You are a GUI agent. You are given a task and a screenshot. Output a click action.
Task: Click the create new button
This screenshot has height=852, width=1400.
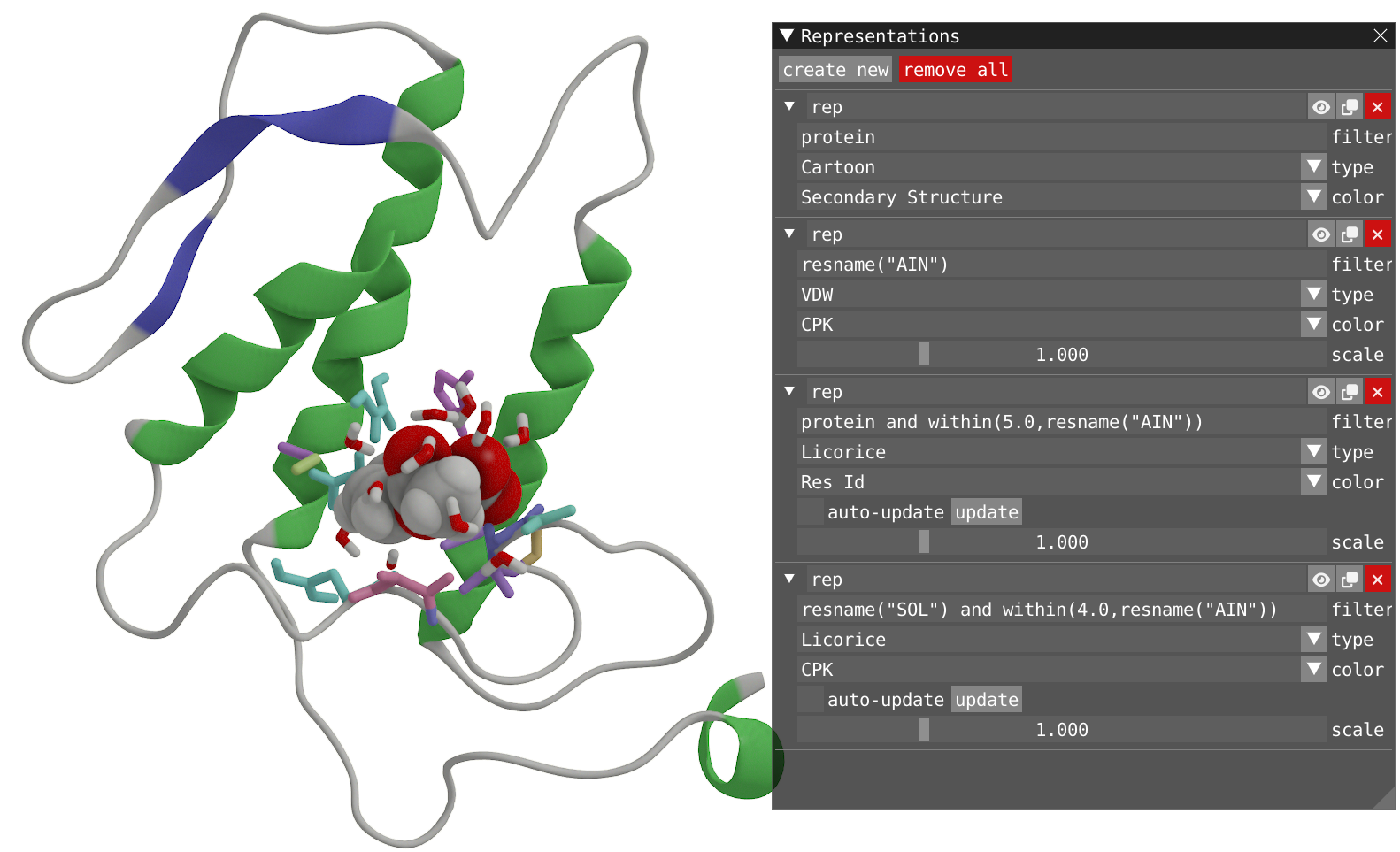835,70
